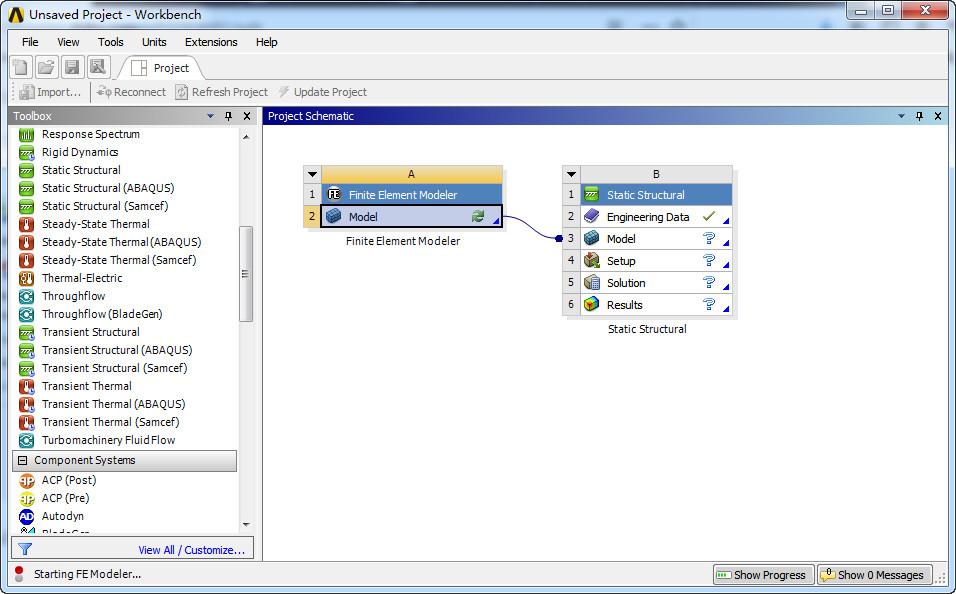Toggle the Project Schematic pin
The height and width of the screenshot is (594, 956).
pyautogui.click(x=919, y=116)
